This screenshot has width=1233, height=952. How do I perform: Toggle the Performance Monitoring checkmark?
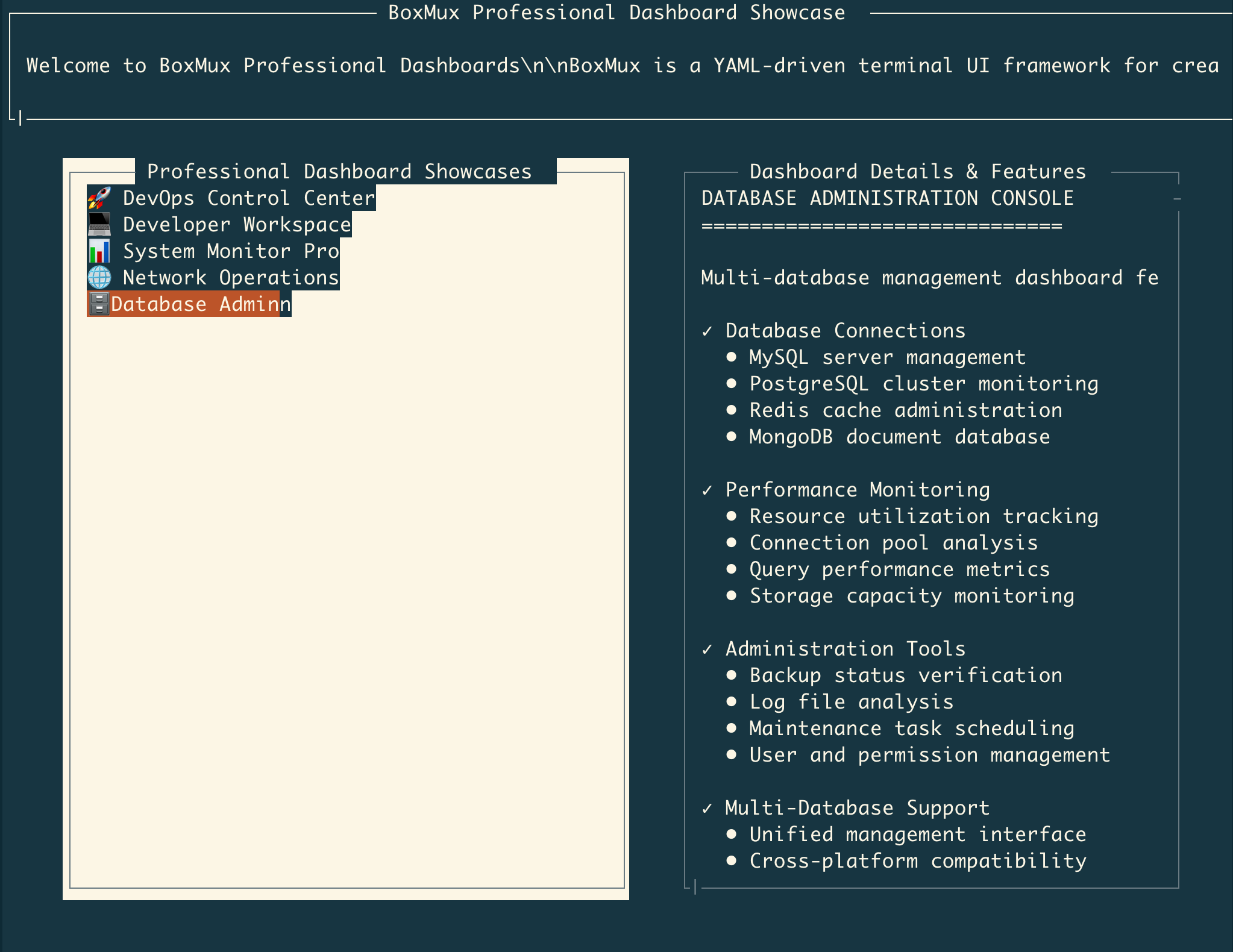(708, 489)
